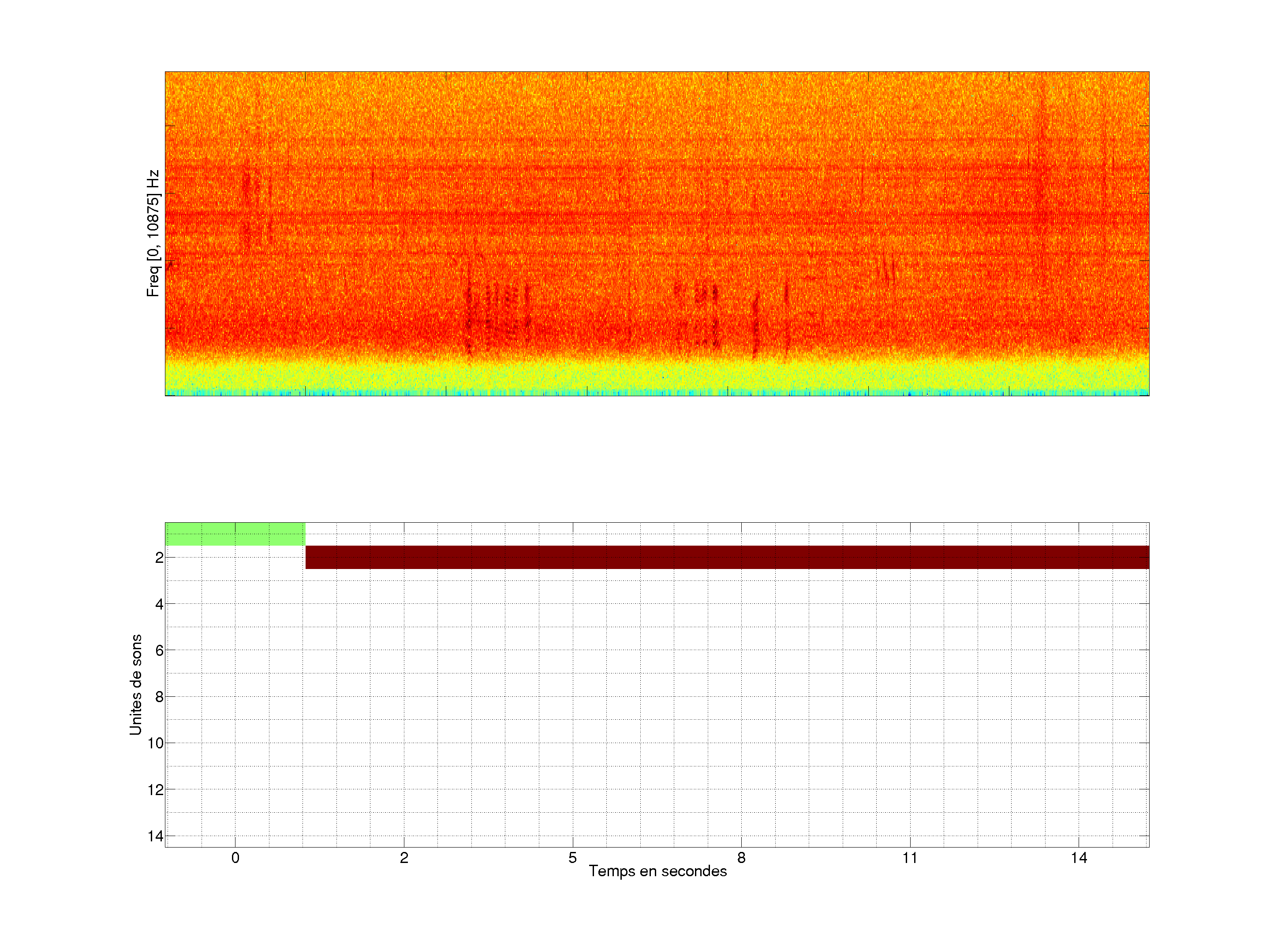This screenshot has width=1270, height=952.
Task: Click the sound unit axis label '14' at bottom
Action: (156, 836)
